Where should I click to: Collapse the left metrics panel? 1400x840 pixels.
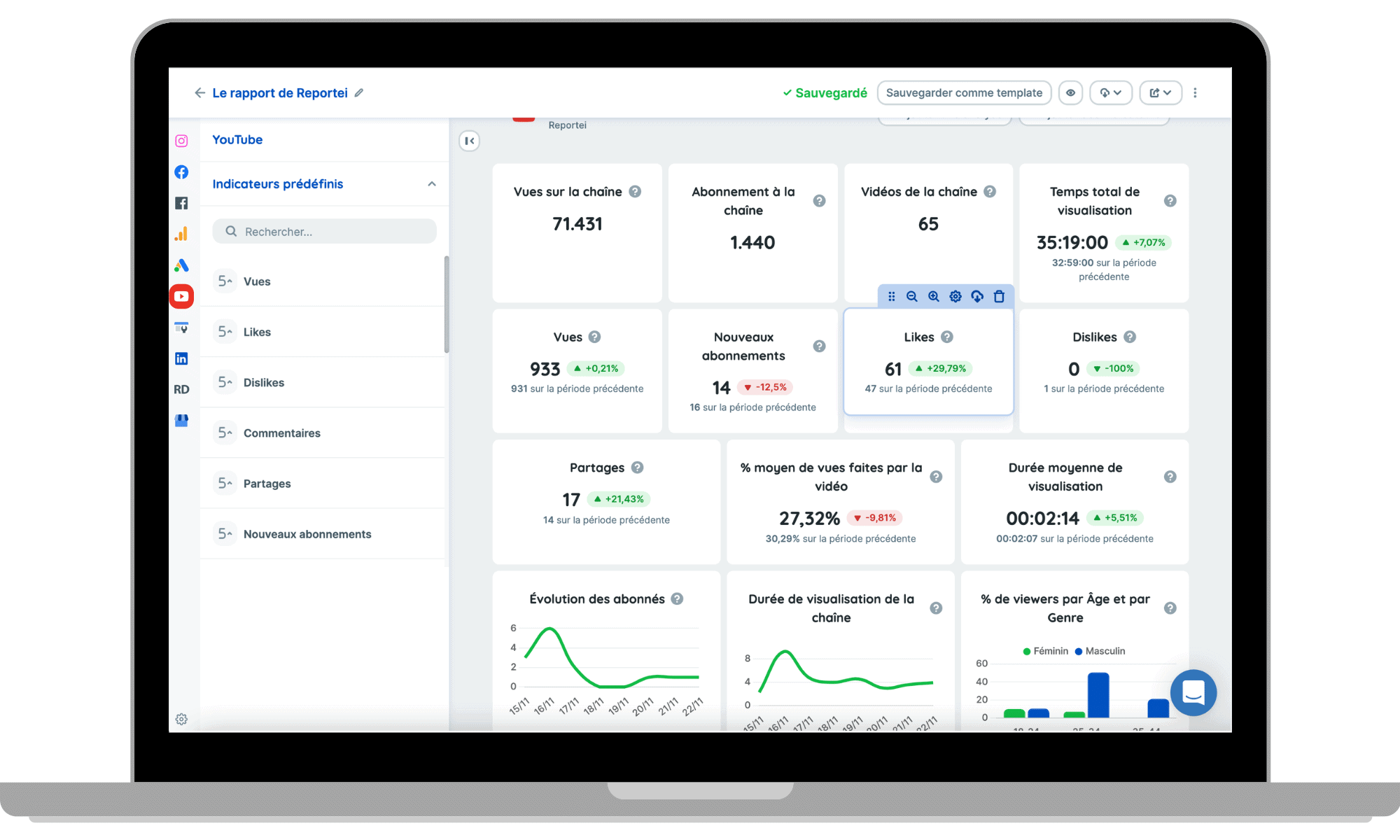tap(469, 141)
